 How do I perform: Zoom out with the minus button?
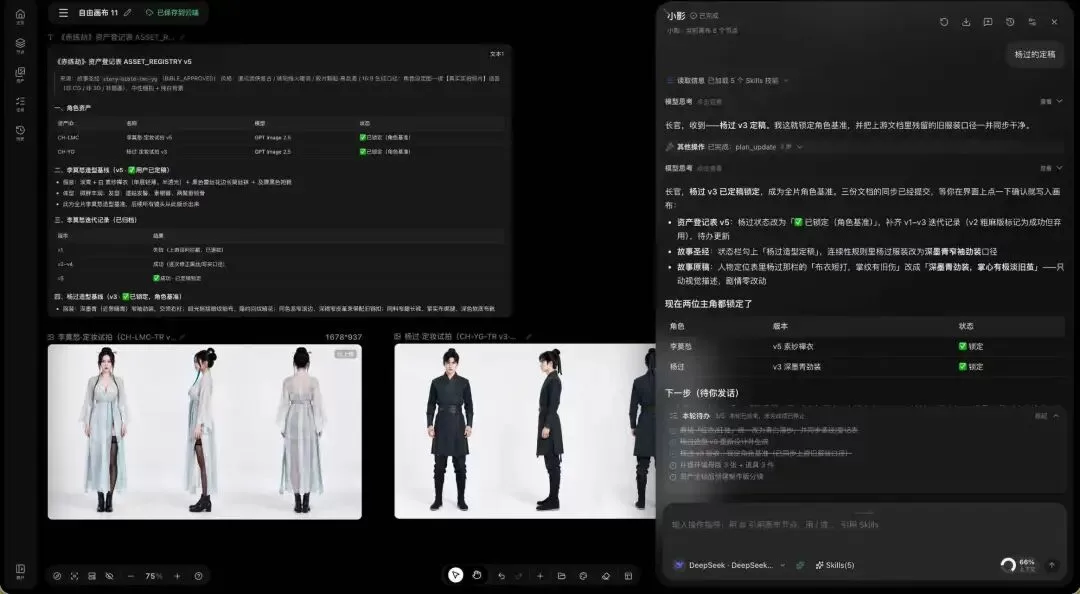tap(131, 576)
